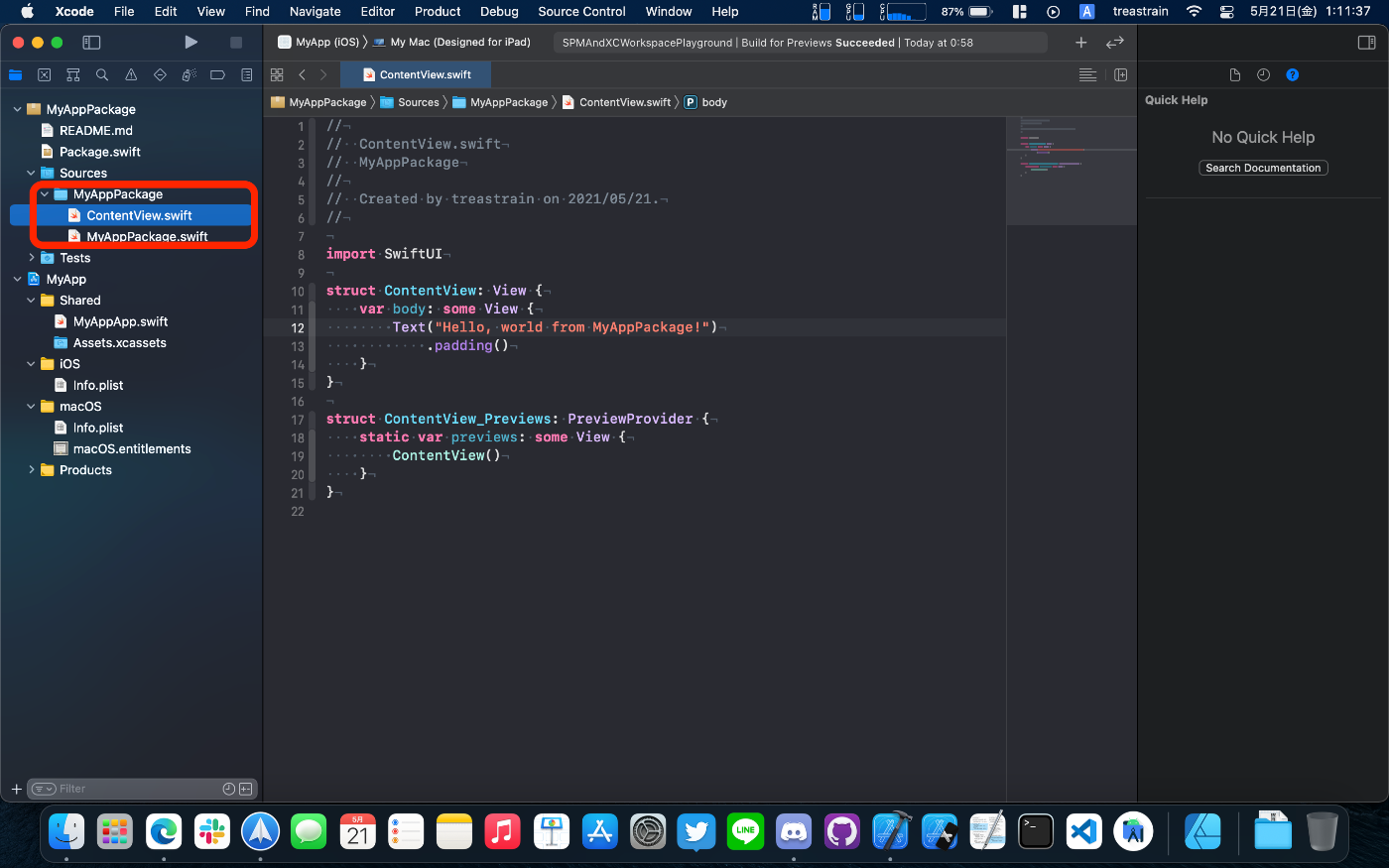Collapse the Sources folder
This screenshot has width=1389, height=868.
(32, 173)
